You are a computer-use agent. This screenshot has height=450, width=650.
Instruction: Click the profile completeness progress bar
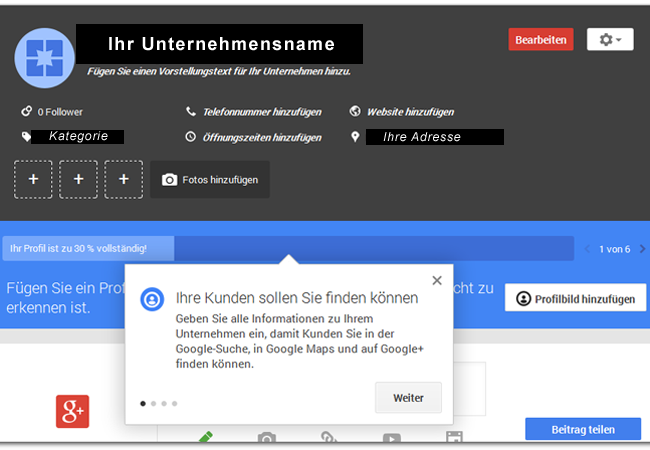pyautogui.click(x=288, y=248)
